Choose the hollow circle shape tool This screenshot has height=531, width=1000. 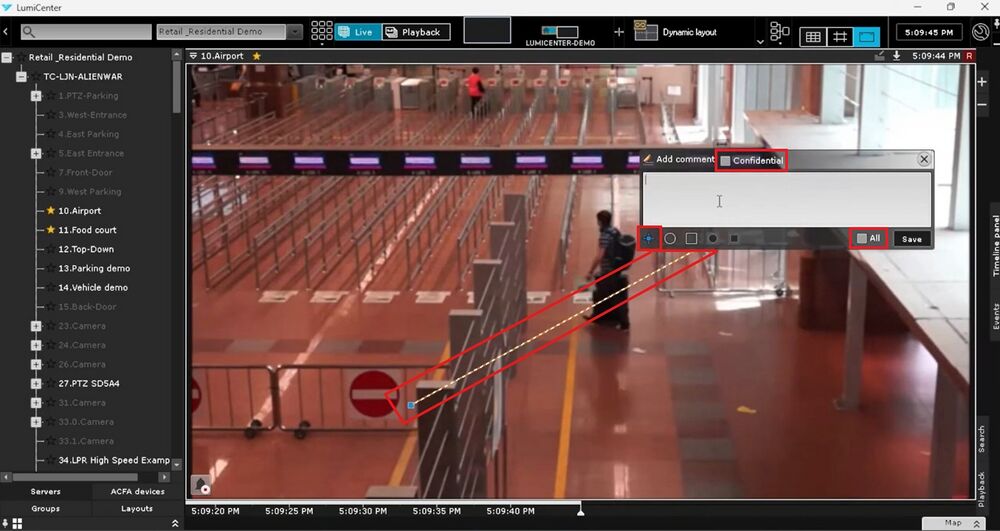670,239
